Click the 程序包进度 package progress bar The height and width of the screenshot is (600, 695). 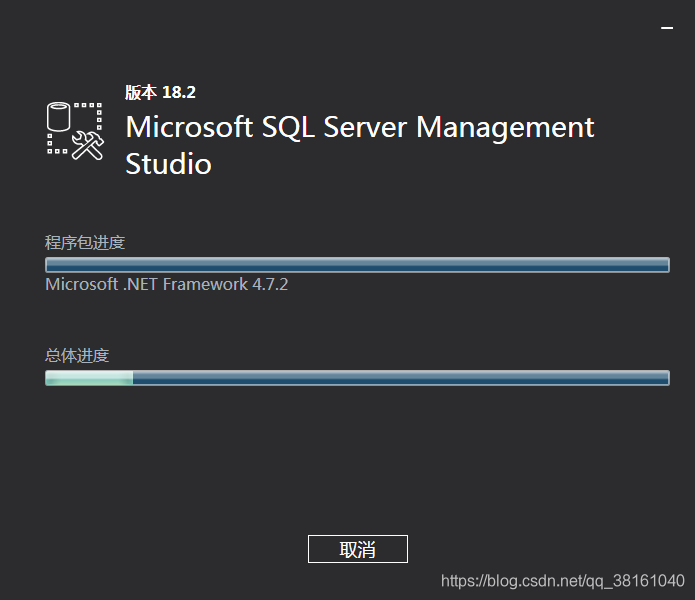357,265
